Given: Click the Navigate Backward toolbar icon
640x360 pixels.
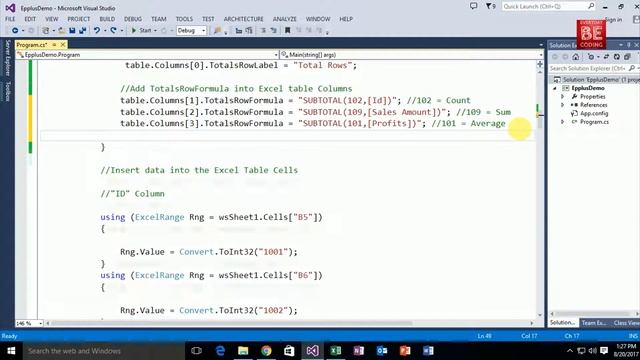Looking at the screenshot, I should [15, 31].
